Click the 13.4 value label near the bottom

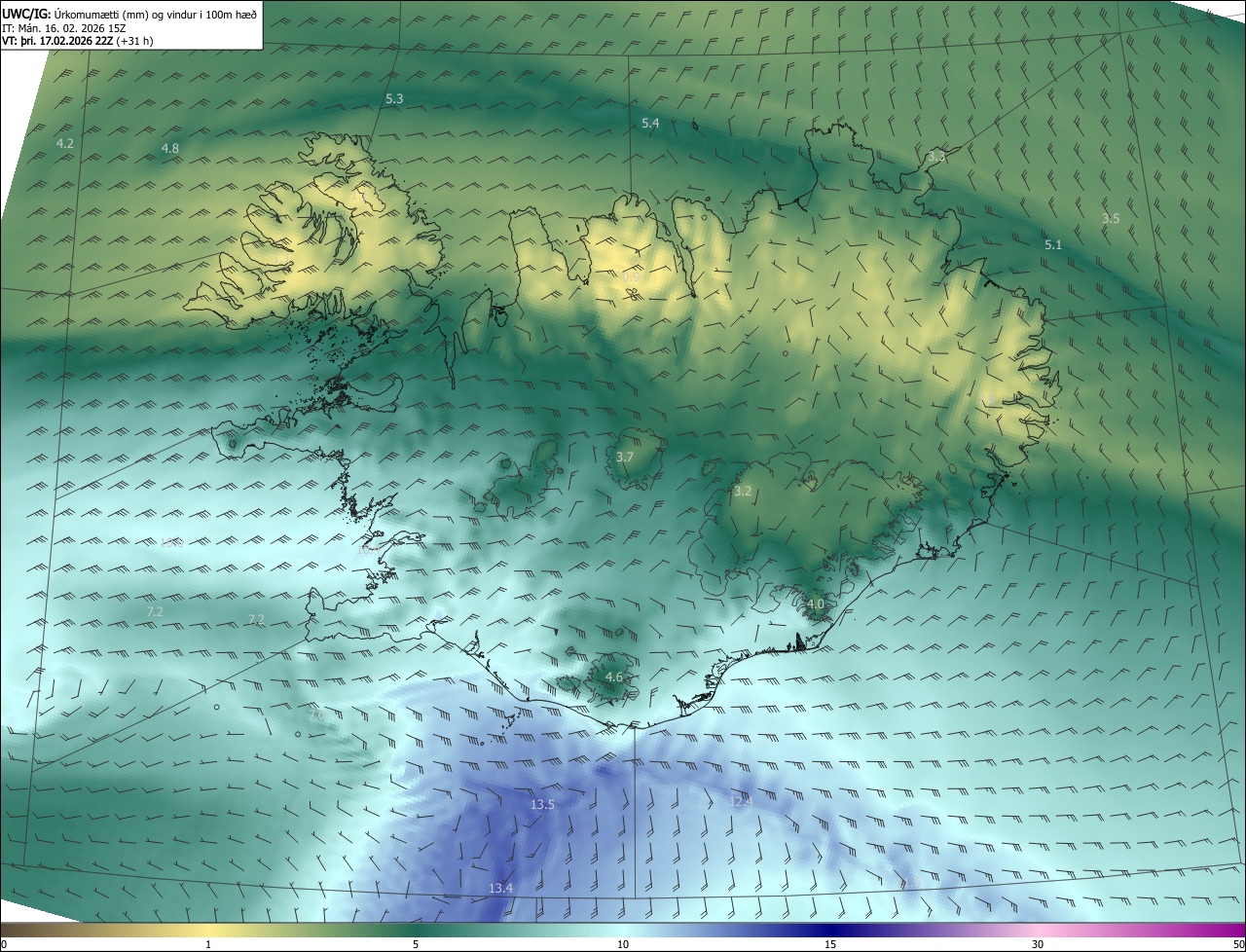500,889
